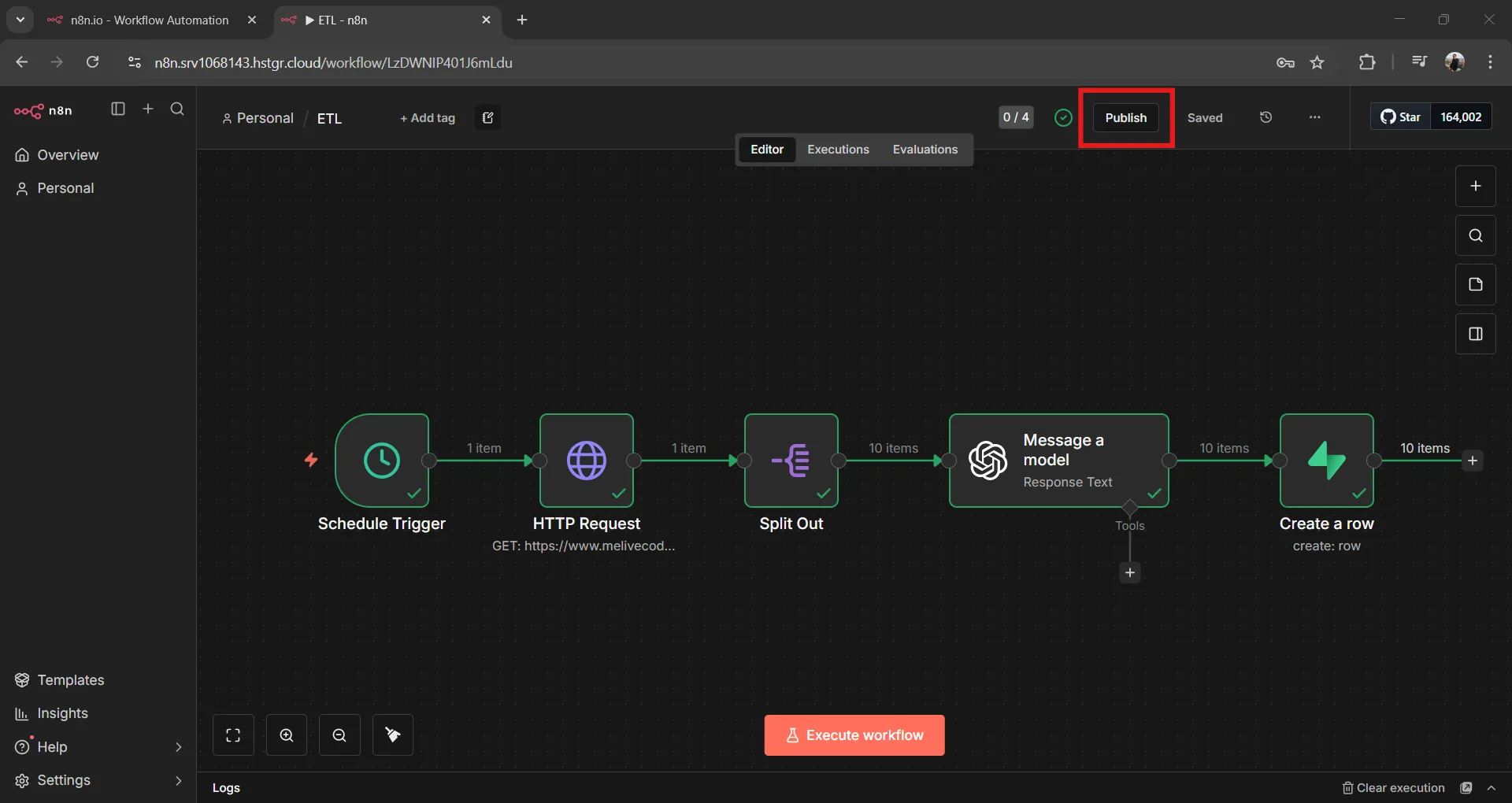Open the Split Out node

pyautogui.click(x=791, y=461)
